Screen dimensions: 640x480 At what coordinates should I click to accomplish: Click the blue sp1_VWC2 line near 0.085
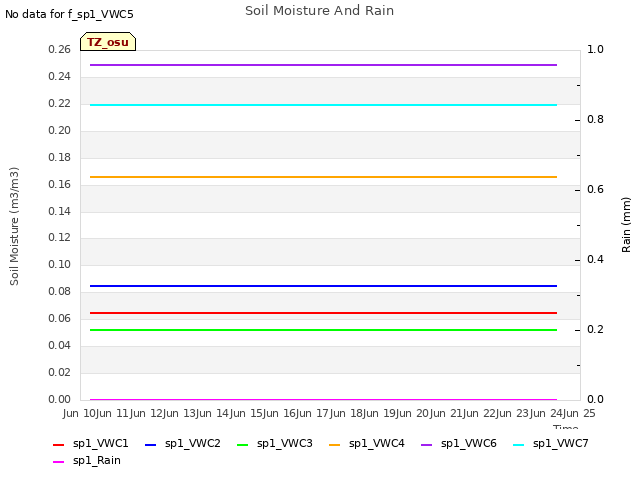coord(323,286)
